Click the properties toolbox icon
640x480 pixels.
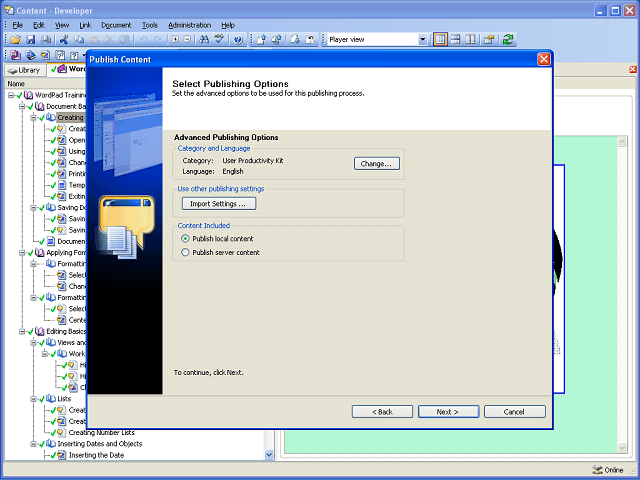489,40
